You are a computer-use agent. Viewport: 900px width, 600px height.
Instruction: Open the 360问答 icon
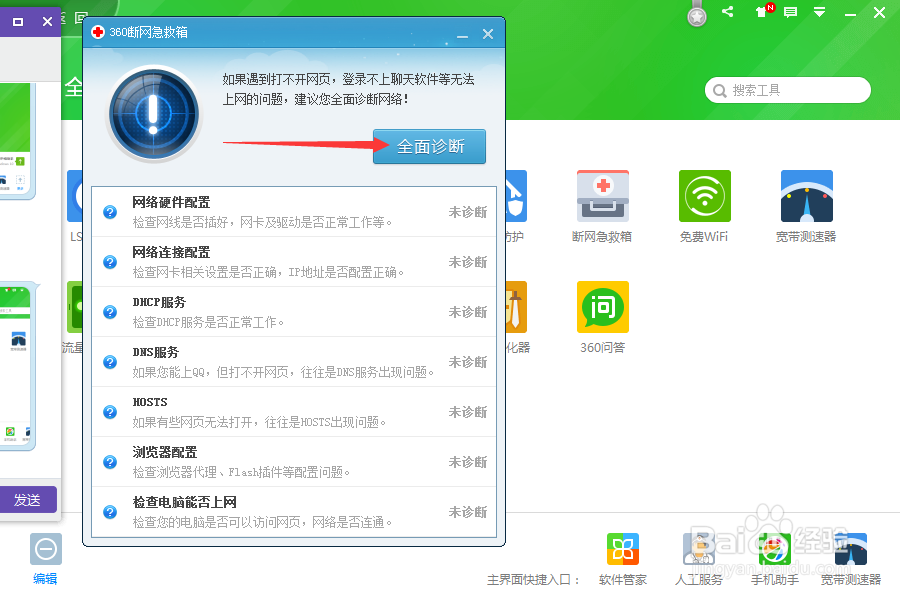(603, 308)
